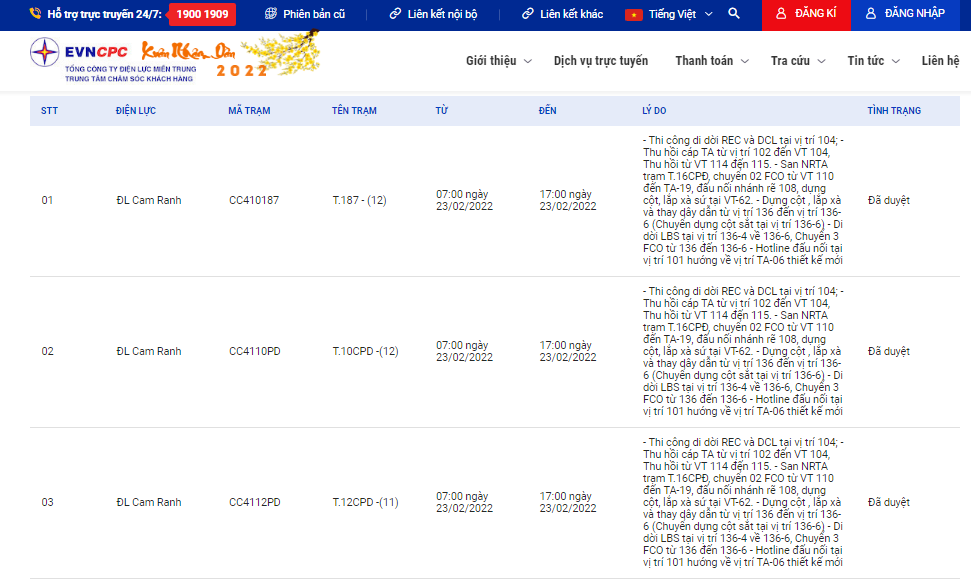
Task: Expand the Giới thiệu menu
Action: tap(498, 61)
